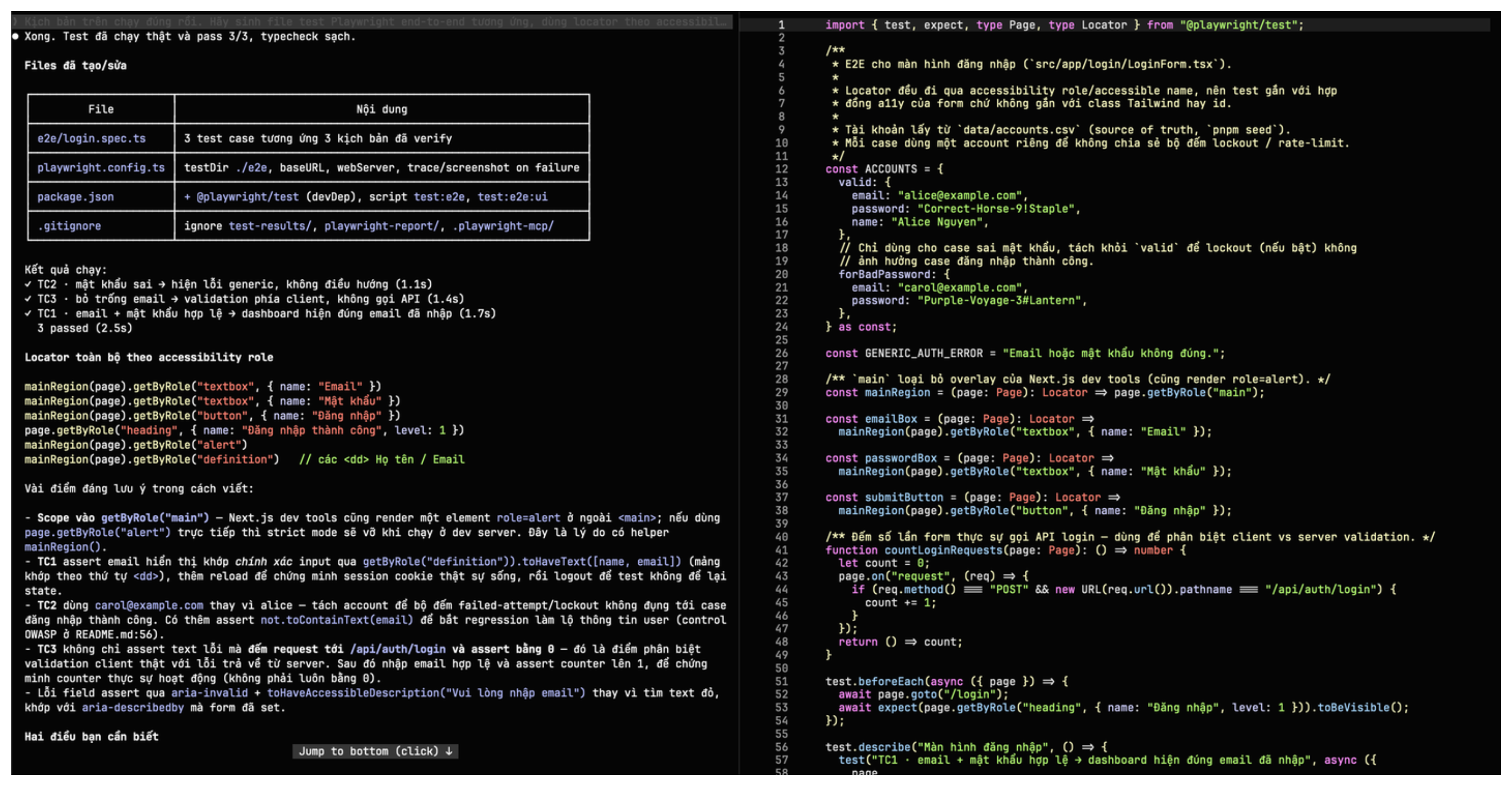Click the 'File' column header of the table
This screenshot has height=786, width=1512.
[x=101, y=109]
